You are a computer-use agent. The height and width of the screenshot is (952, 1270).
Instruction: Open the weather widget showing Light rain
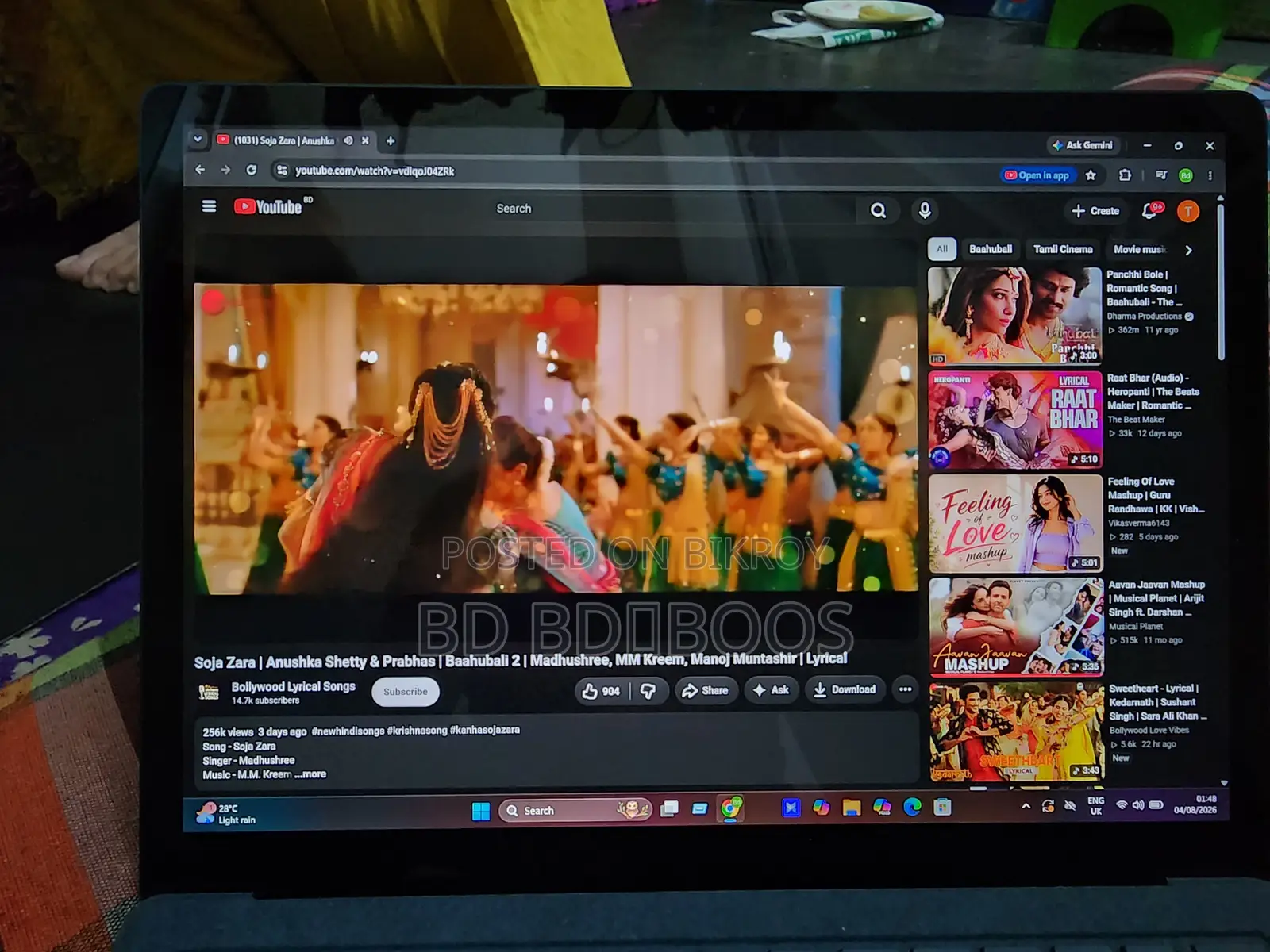(227, 813)
